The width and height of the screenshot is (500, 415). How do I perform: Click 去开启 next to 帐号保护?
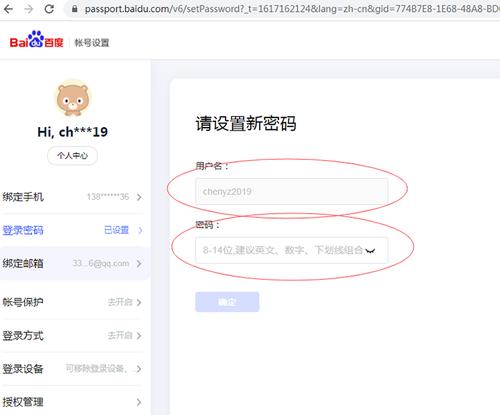[120, 302]
